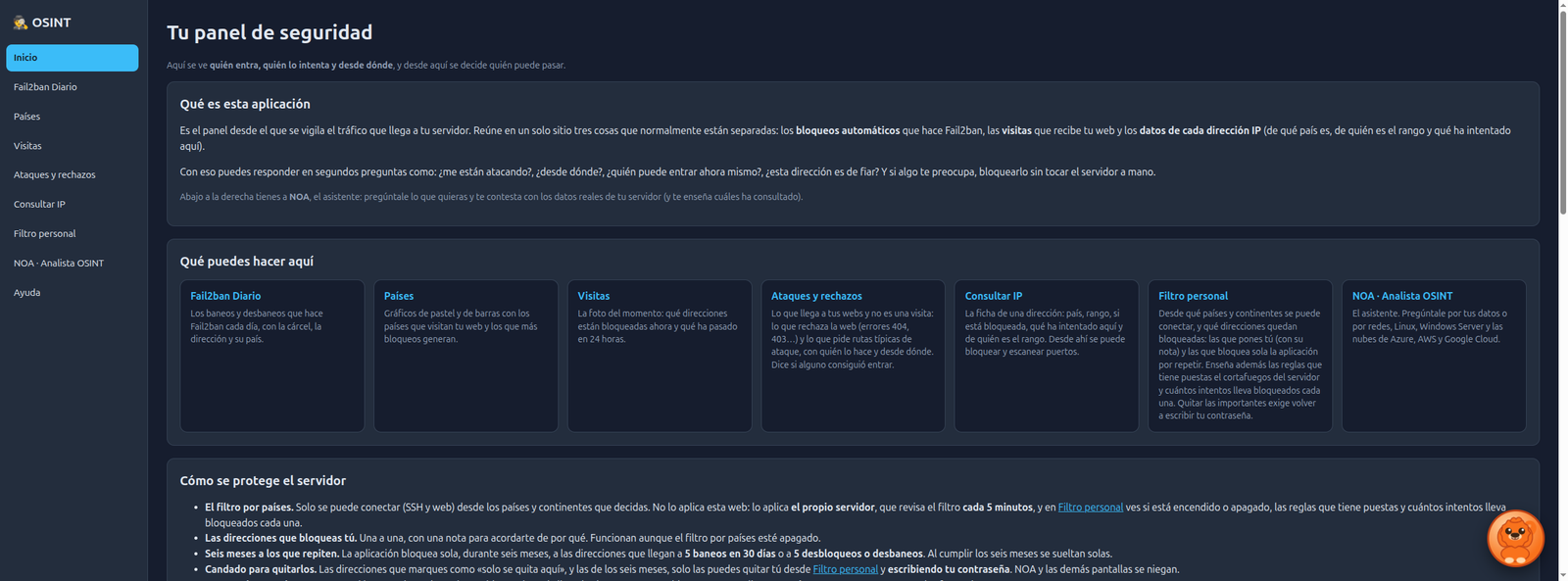The height and width of the screenshot is (581, 1568).
Task: Follow Filtro personal link in Candado para quitarlos bullet
Action: click(845, 569)
